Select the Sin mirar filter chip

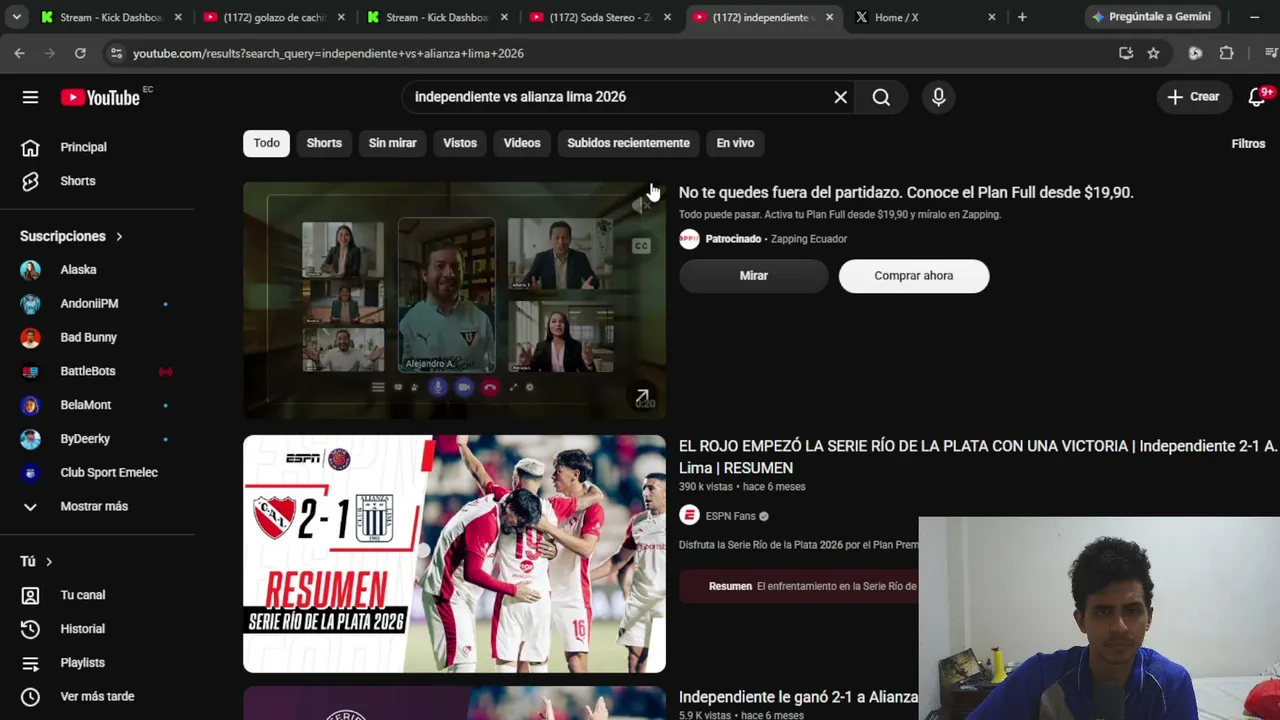(x=392, y=143)
